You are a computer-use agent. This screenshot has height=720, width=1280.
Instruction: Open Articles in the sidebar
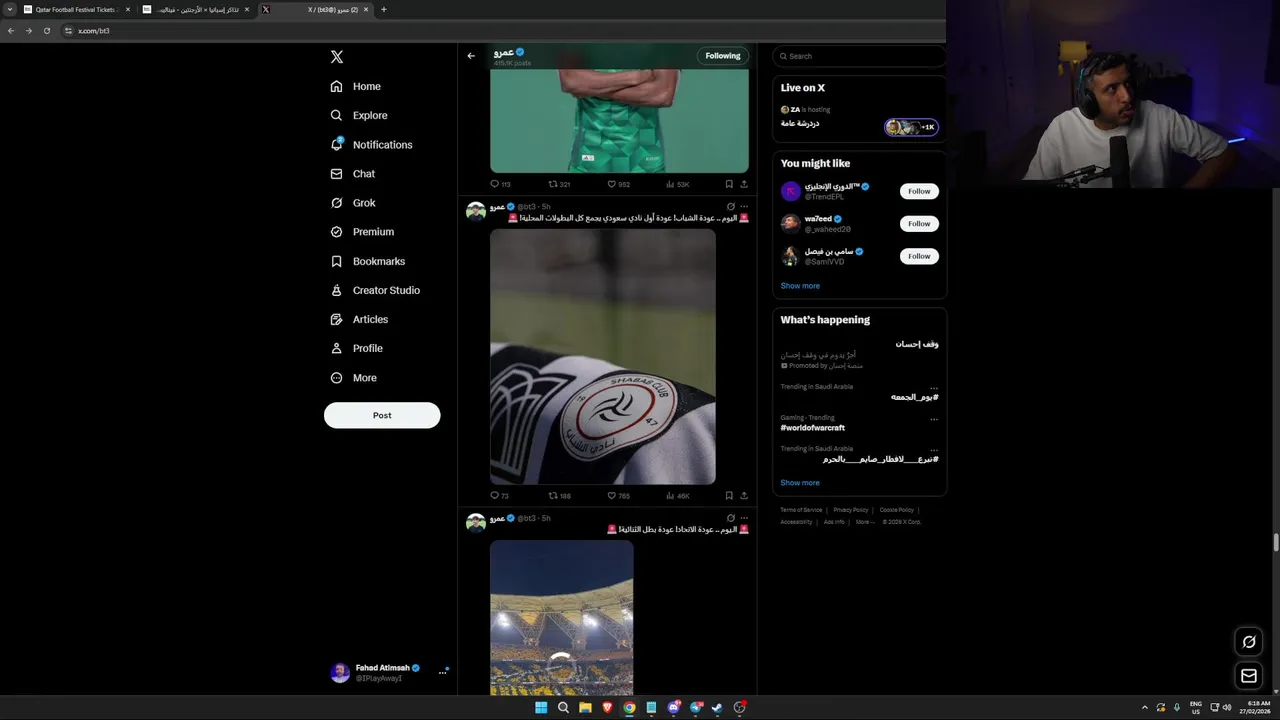pos(359,319)
